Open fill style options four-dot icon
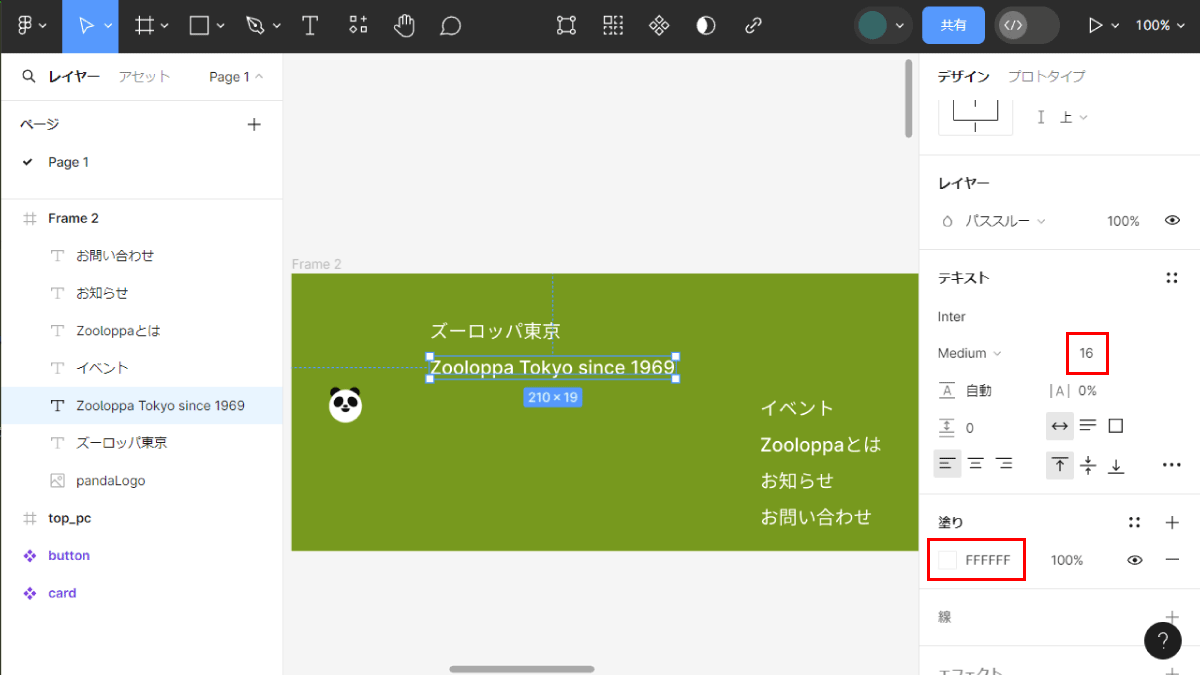The height and width of the screenshot is (675, 1200). [x=1134, y=522]
